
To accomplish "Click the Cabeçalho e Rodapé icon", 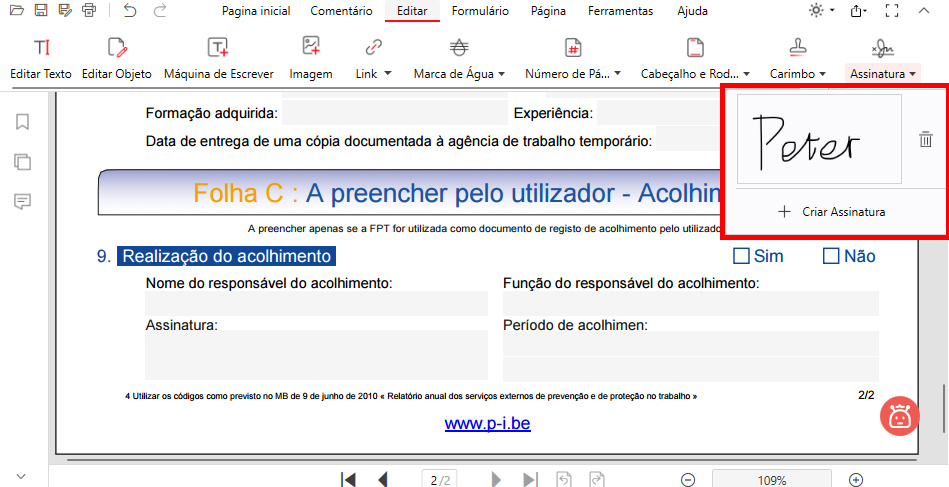I will click(x=695, y=47).
